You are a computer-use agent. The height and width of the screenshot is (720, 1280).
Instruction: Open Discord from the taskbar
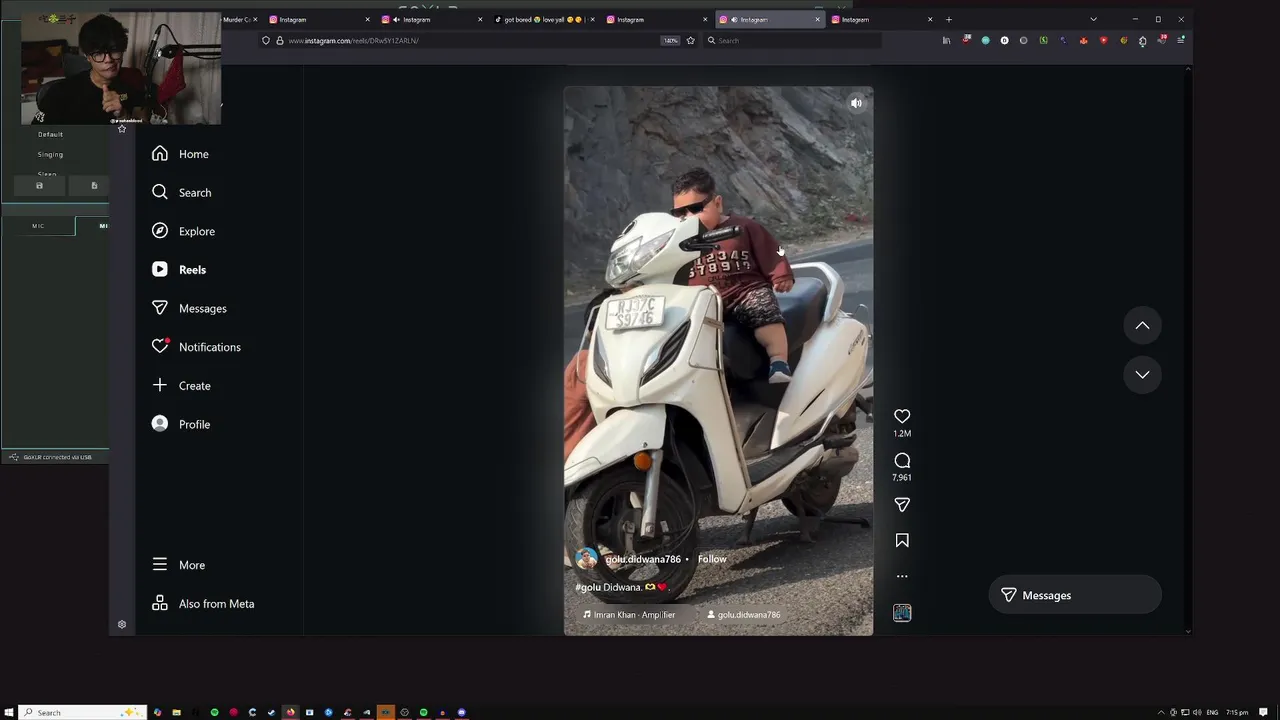(461, 712)
